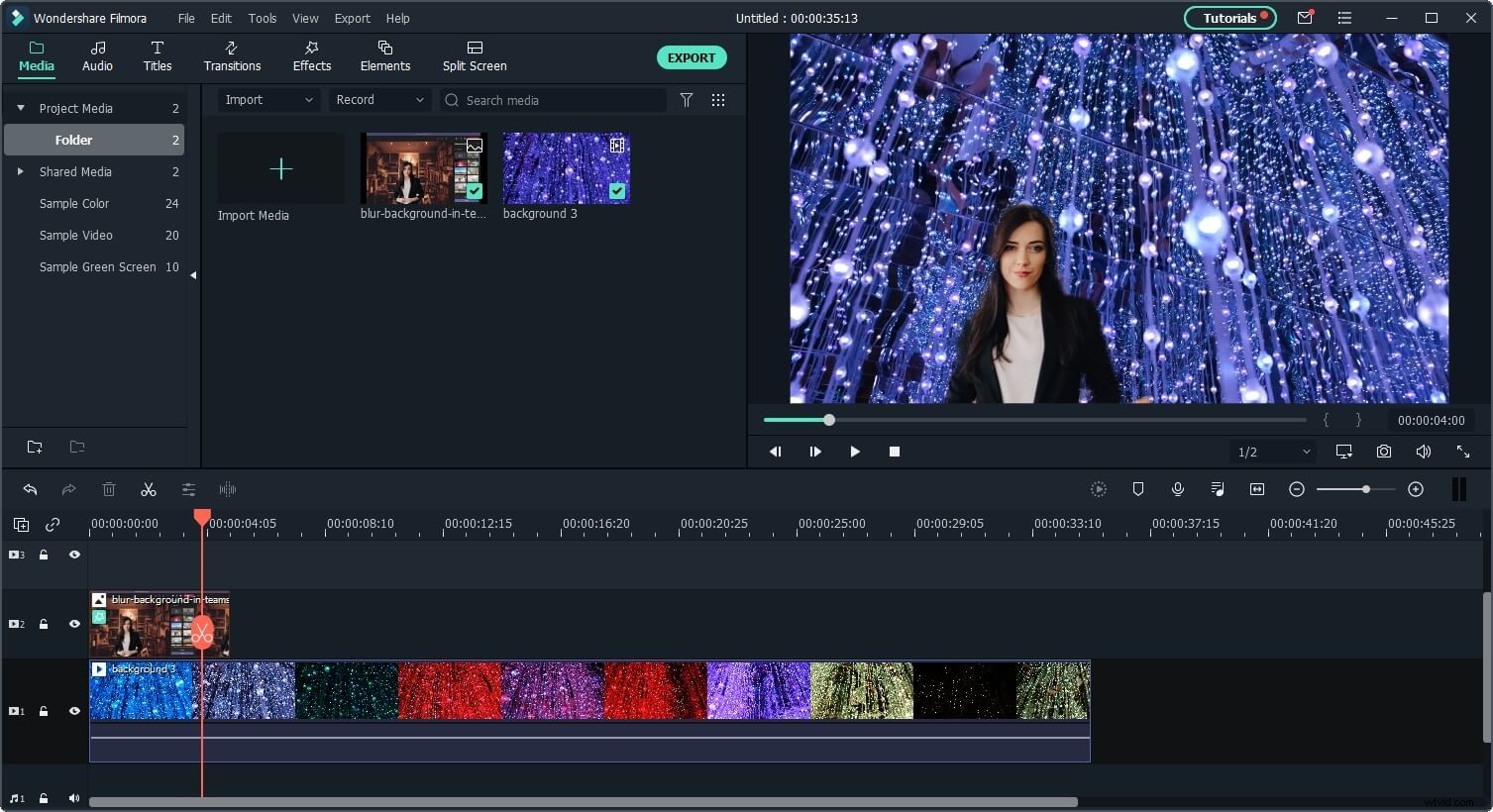Click the split scissors icon in timeline toolbar
The height and width of the screenshot is (812, 1493).
pyautogui.click(x=149, y=489)
